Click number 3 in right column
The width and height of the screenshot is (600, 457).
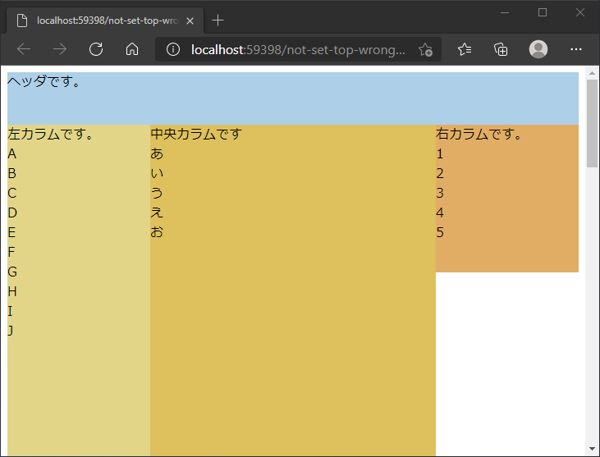tap(440, 193)
